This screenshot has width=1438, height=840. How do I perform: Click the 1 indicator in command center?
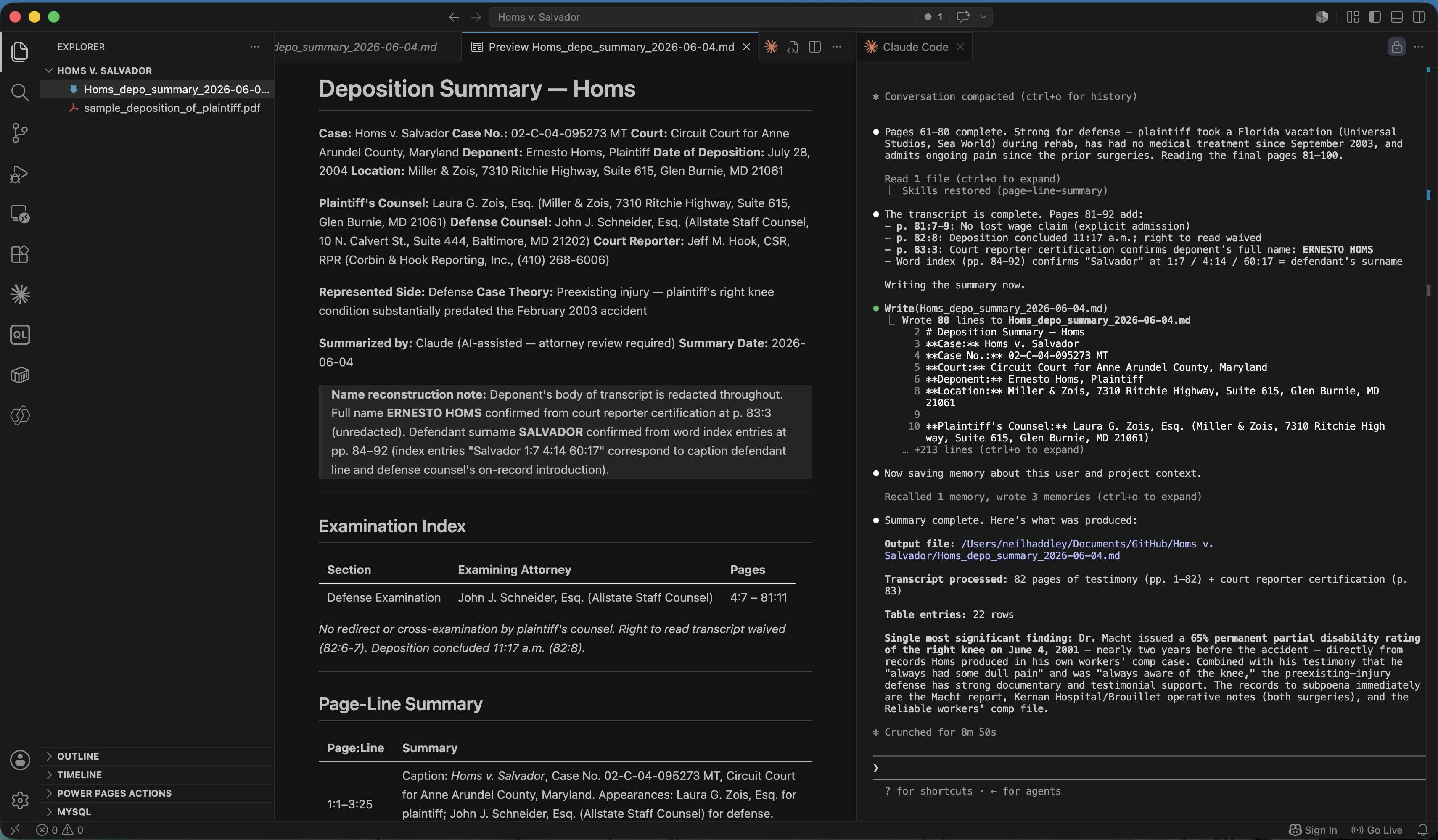coord(933,17)
